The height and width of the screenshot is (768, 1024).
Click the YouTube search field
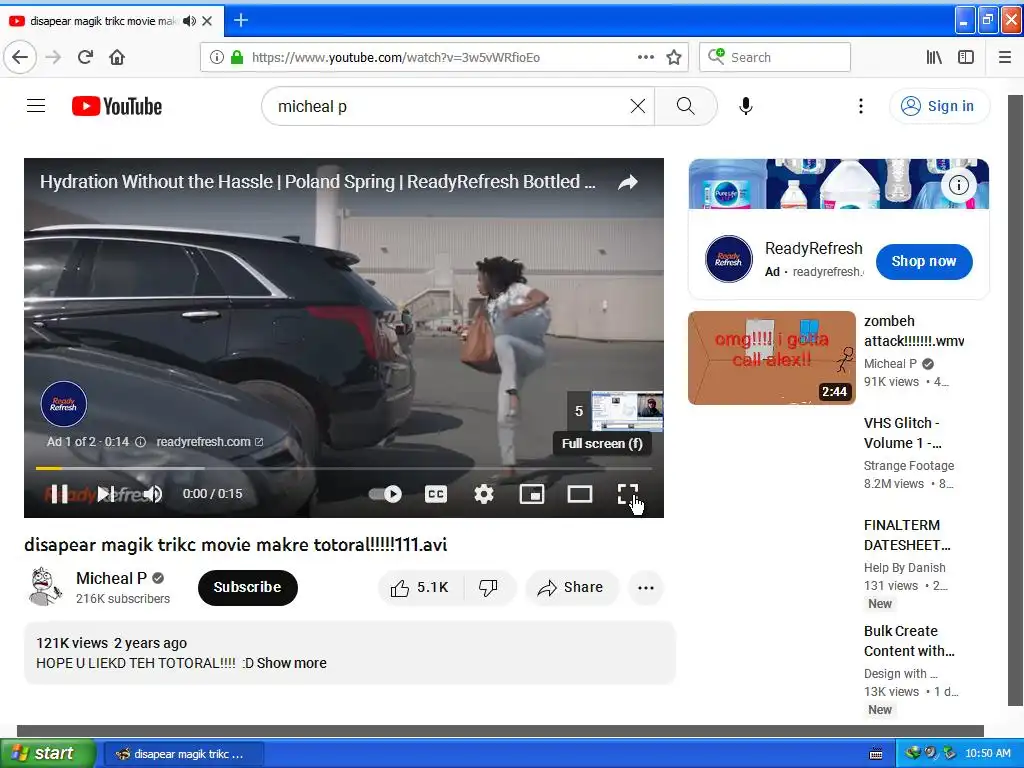point(451,106)
